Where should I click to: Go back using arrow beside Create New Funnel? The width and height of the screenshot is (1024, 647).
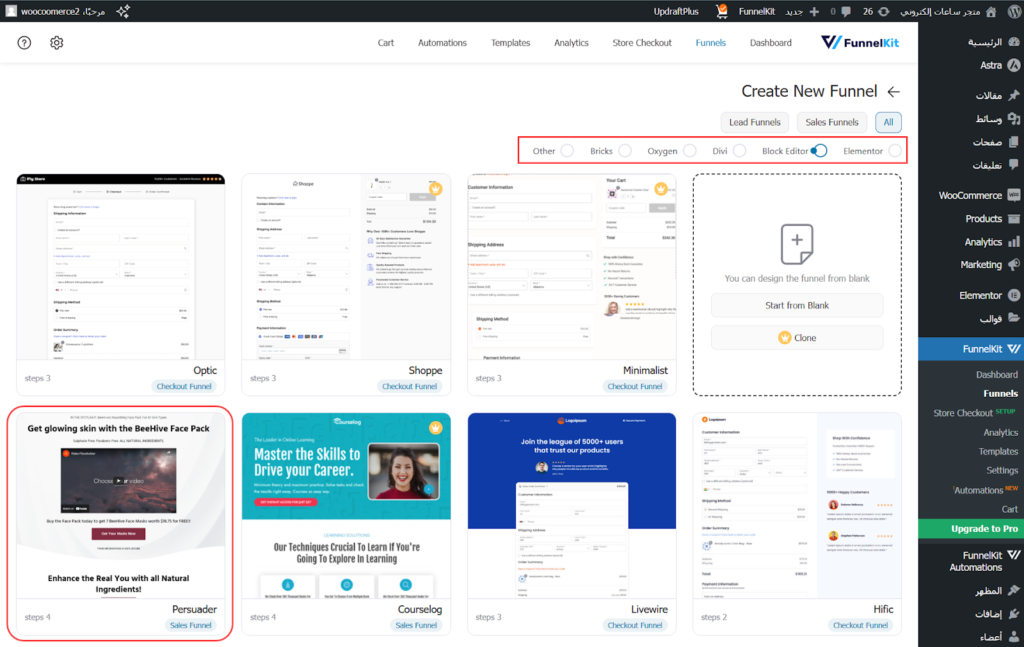click(893, 91)
